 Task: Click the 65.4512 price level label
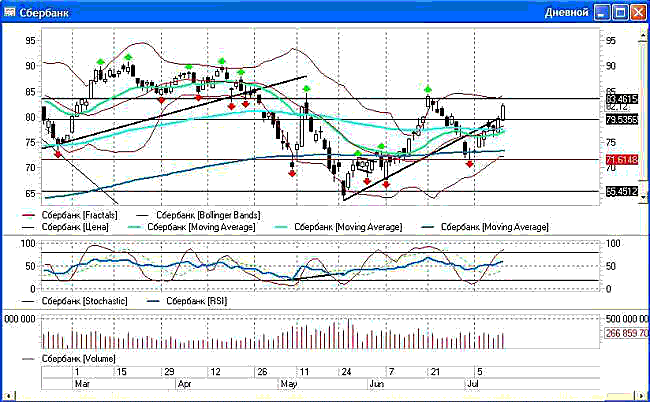click(621, 191)
